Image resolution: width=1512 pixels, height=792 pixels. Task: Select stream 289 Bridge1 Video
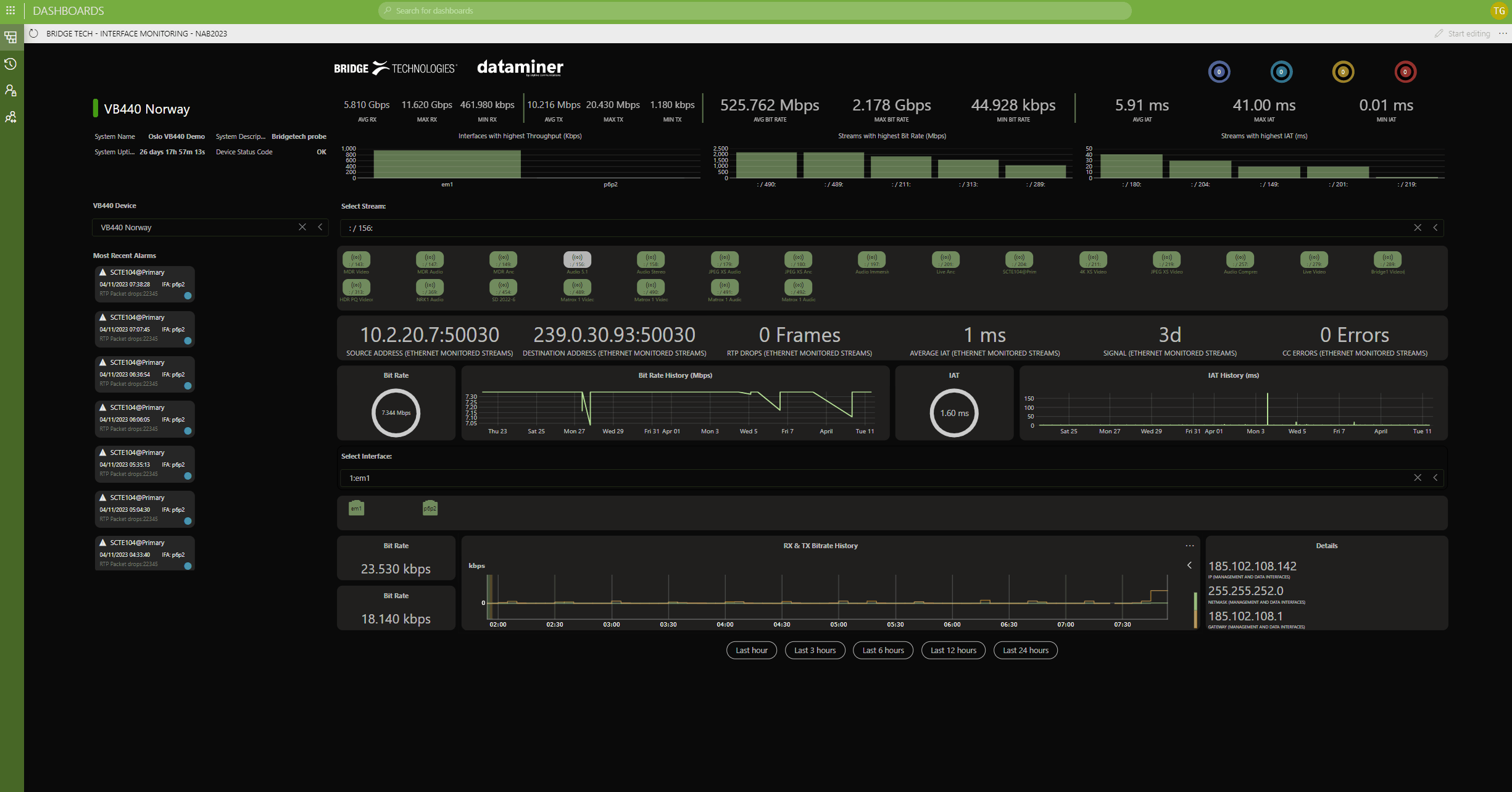[x=1388, y=260]
